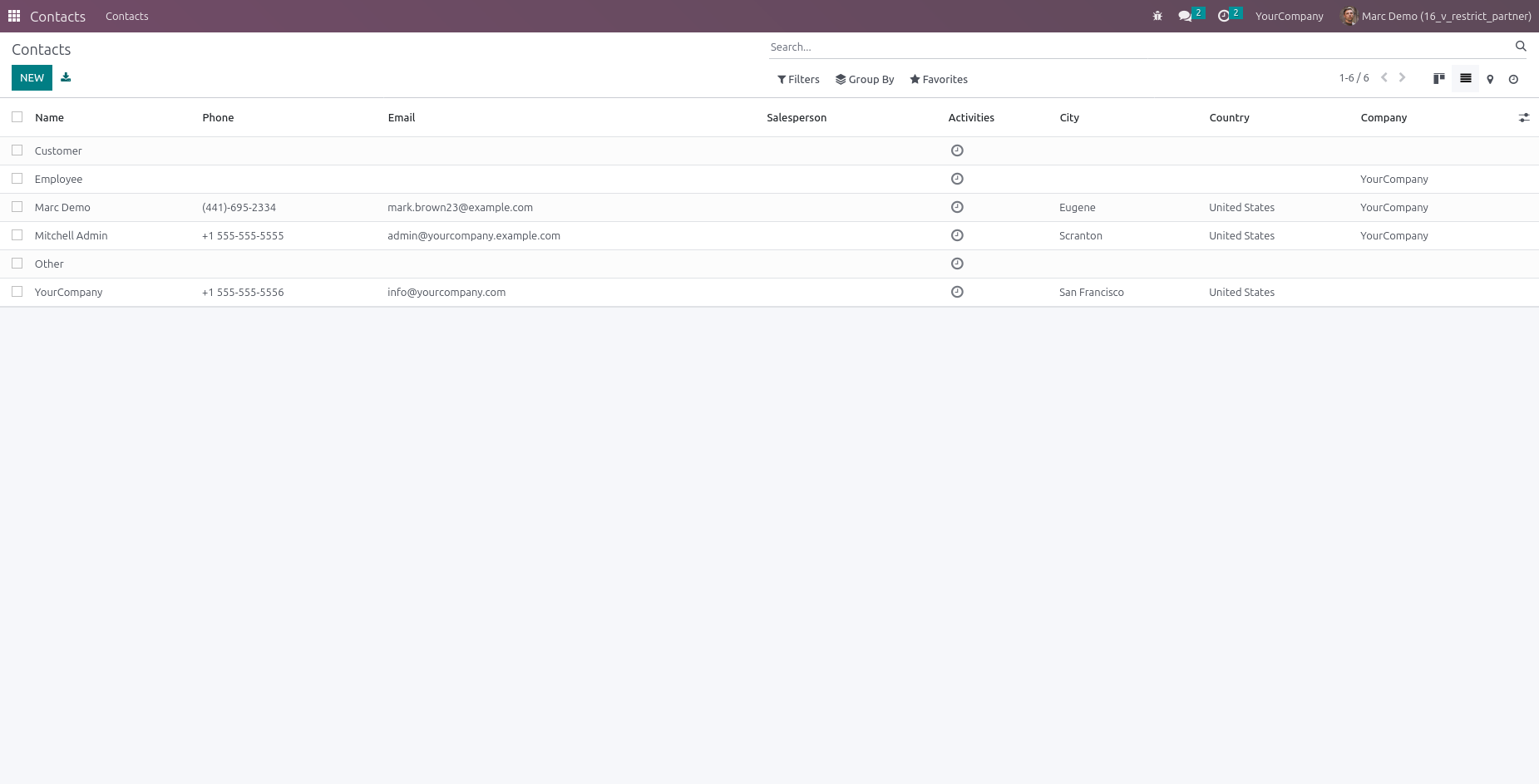Click the Activities column header
Viewport: 1539px width, 784px height.
pyautogui.click(x=971, y=117)
